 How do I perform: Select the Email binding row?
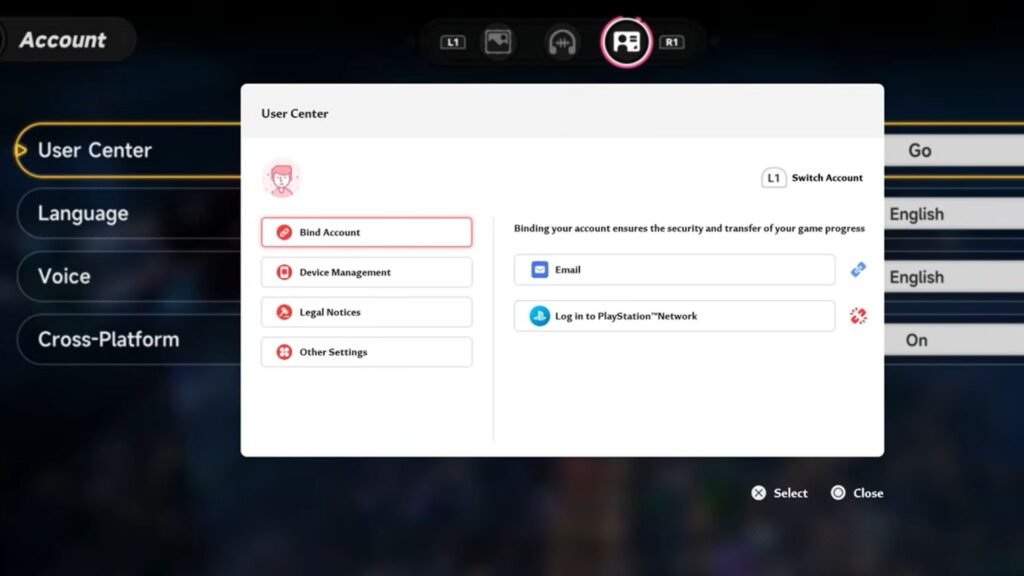(674, 270)
